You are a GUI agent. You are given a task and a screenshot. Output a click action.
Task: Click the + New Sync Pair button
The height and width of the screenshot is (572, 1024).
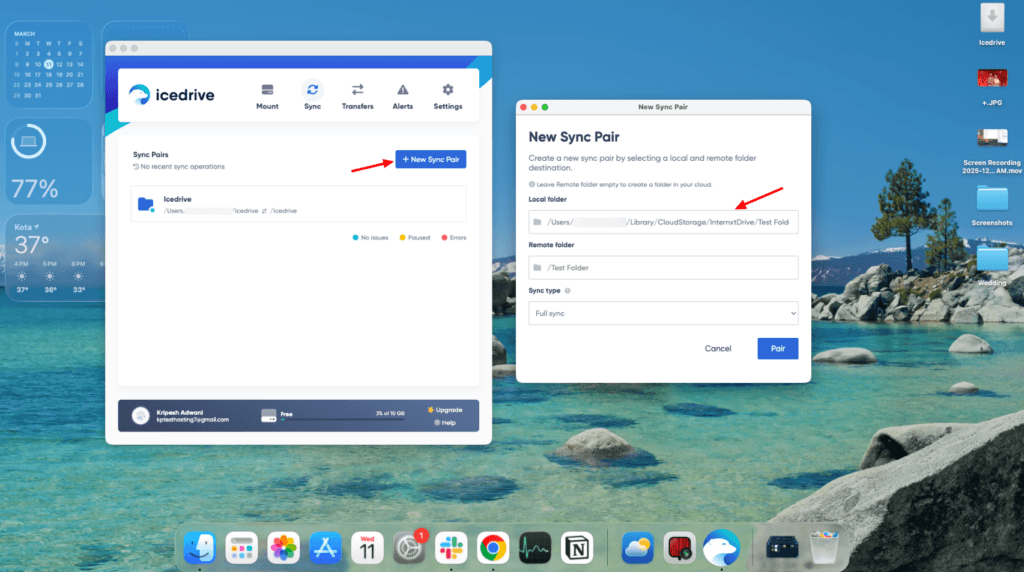(430, 159)
